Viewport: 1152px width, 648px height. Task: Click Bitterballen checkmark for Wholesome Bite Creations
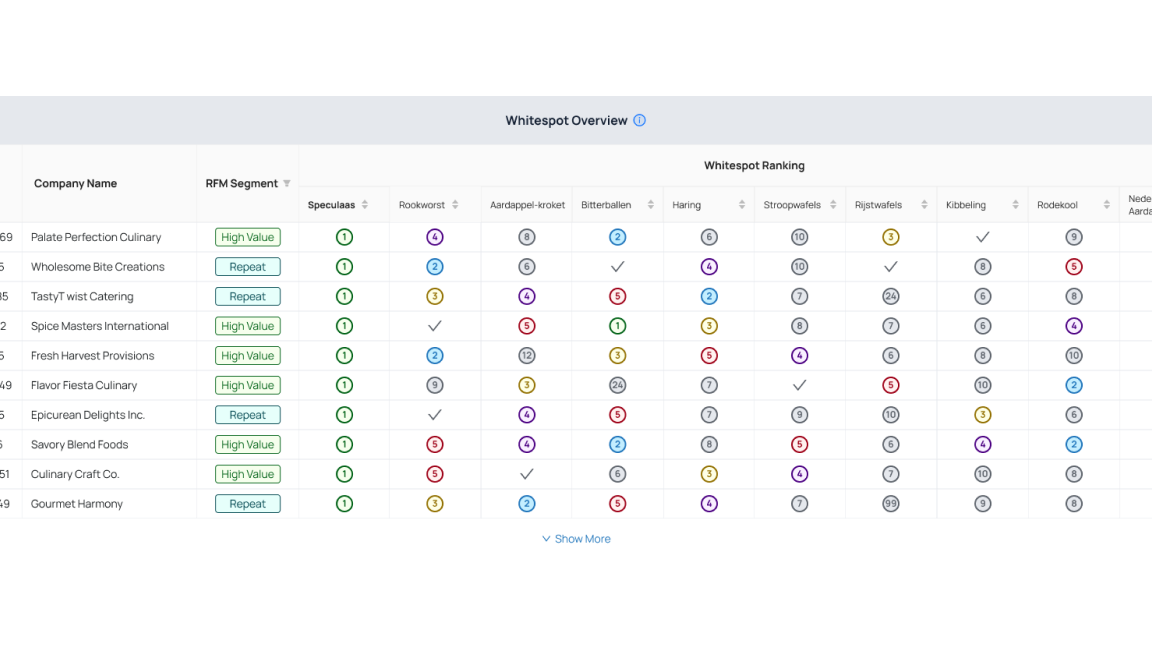617,267
